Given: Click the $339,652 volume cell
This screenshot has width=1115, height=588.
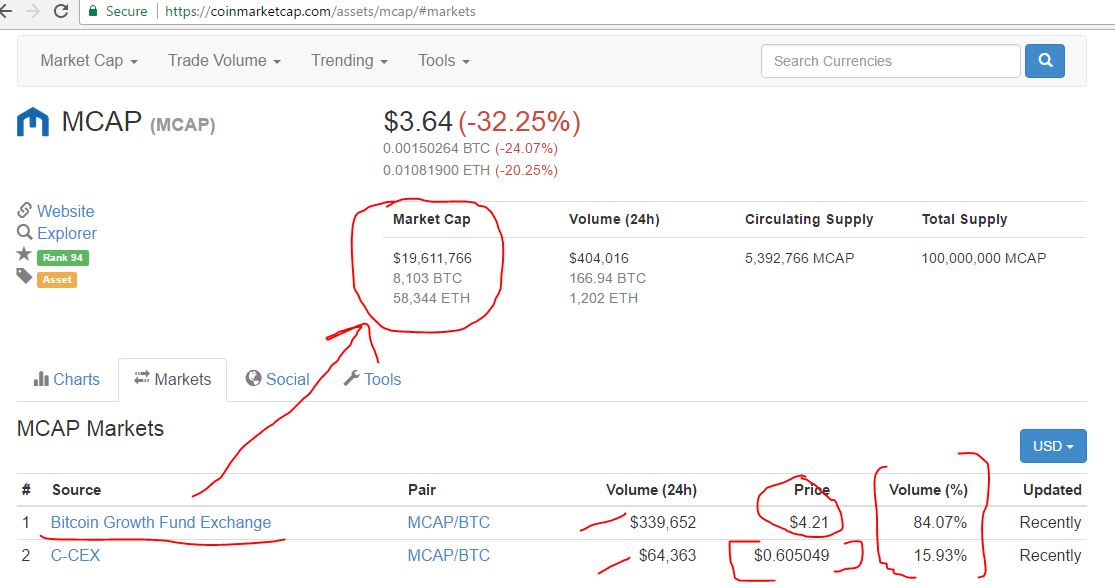Looking at the screenshot, I should 663,523.
